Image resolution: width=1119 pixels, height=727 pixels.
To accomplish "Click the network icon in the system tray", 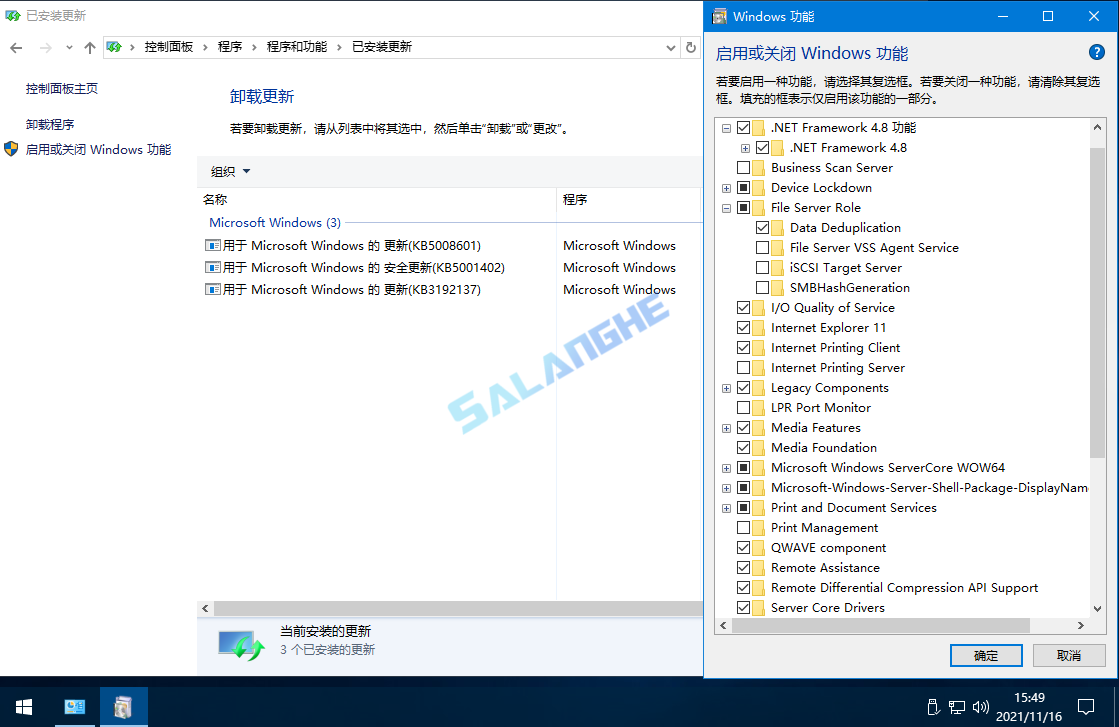I will pos(957,707).
